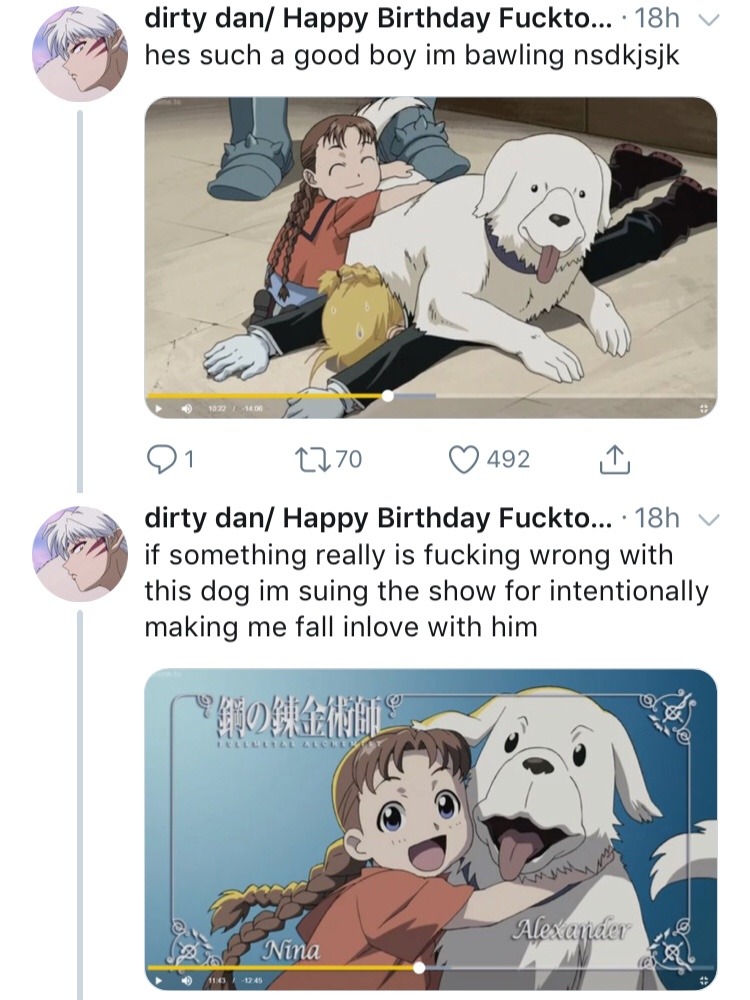Click the first video's progress scrubber
This screenshot has height=1000, width=750.
[x=388, y=396]
